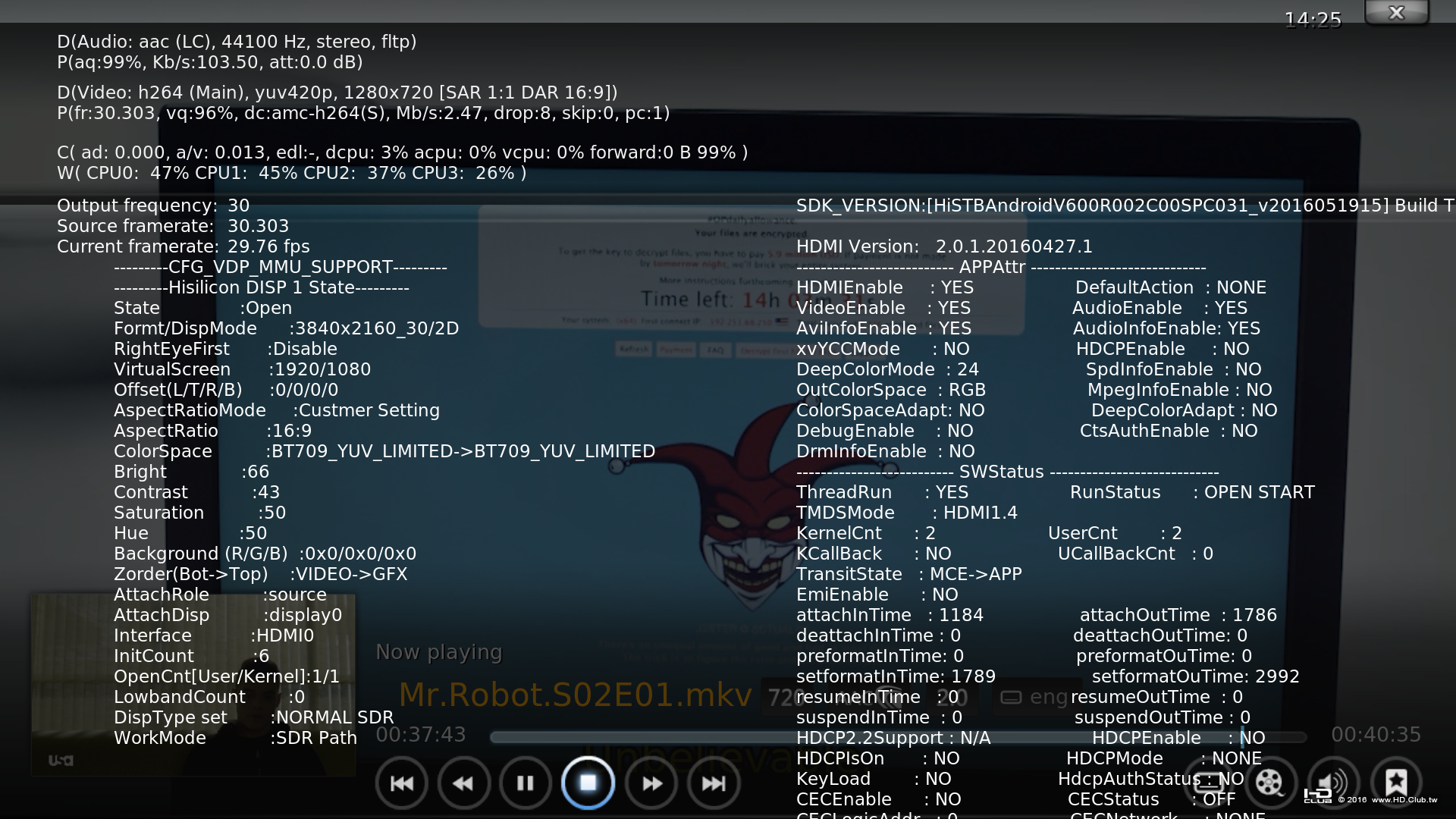Open the bookmarks star icon
The width and height of the screenshot is (1456, 819).
1396,783
